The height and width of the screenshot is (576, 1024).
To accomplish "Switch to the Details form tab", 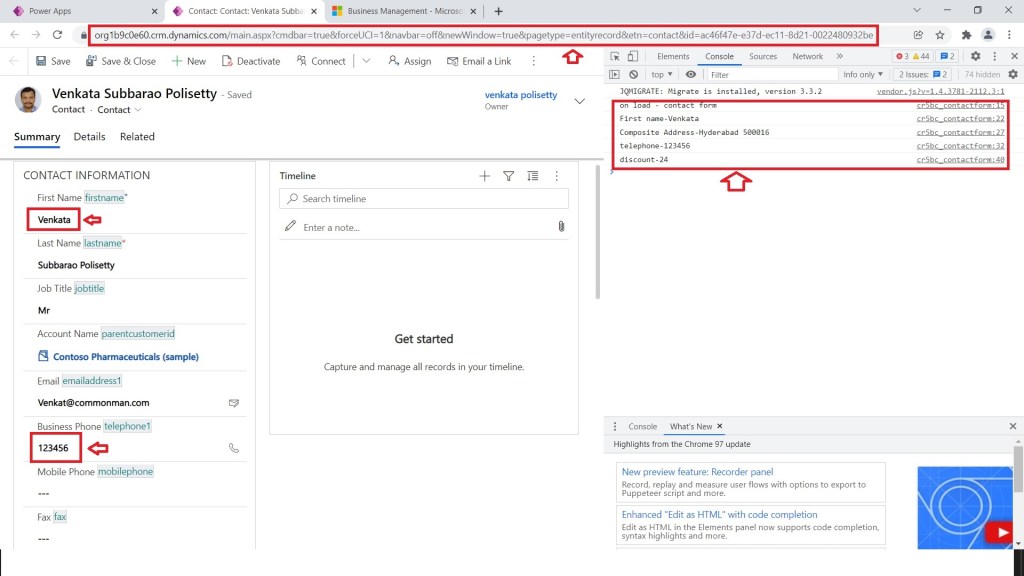I will pos(89,137).
